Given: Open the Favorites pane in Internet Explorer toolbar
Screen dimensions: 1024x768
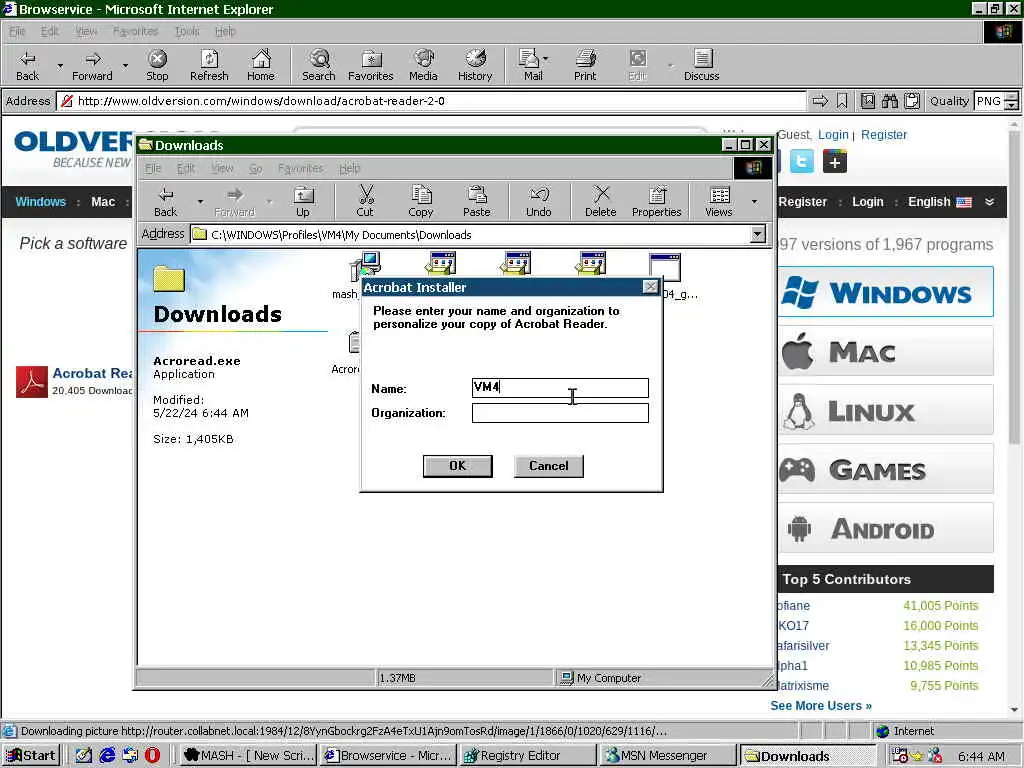Looking at the screenshot, I should pos(370,65).
